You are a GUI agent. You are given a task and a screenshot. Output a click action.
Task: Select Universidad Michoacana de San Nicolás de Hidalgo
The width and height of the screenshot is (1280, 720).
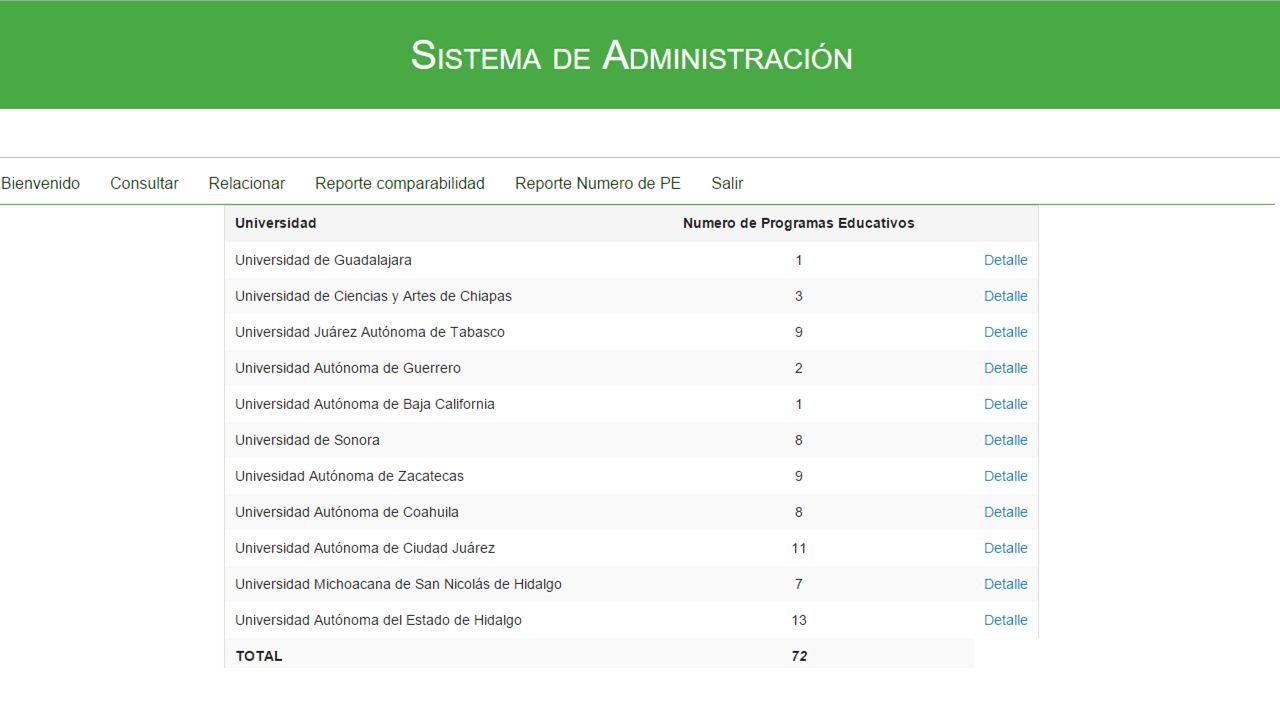click(x=398, y=584)
